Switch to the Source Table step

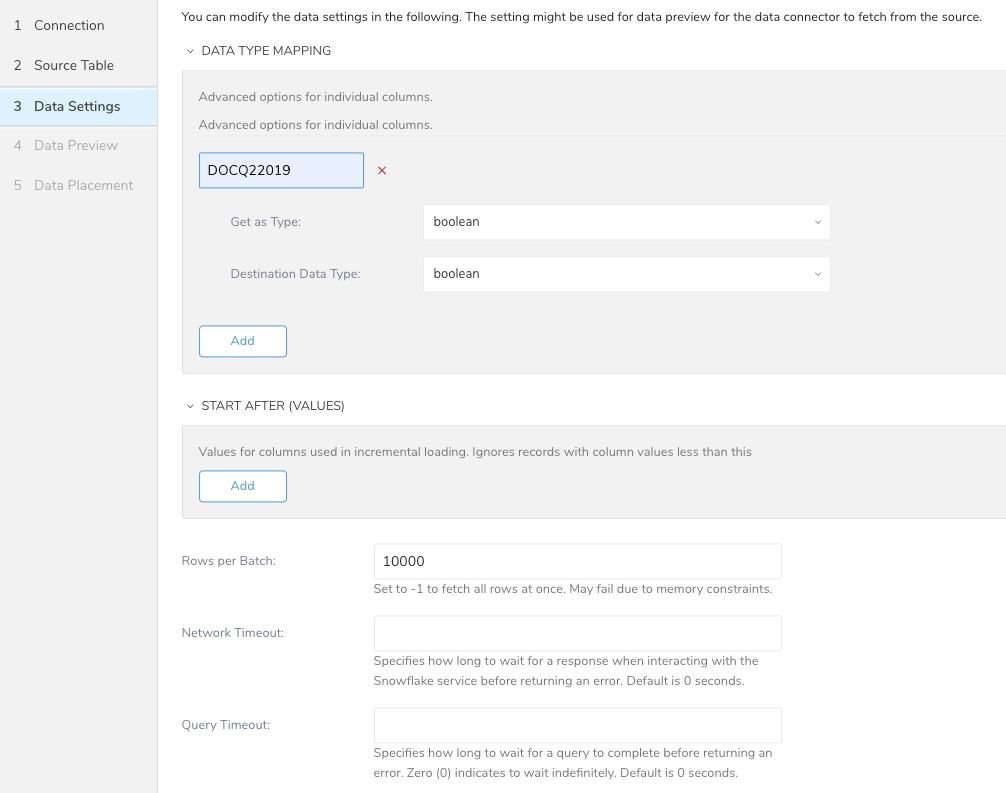tap(73, 65)
